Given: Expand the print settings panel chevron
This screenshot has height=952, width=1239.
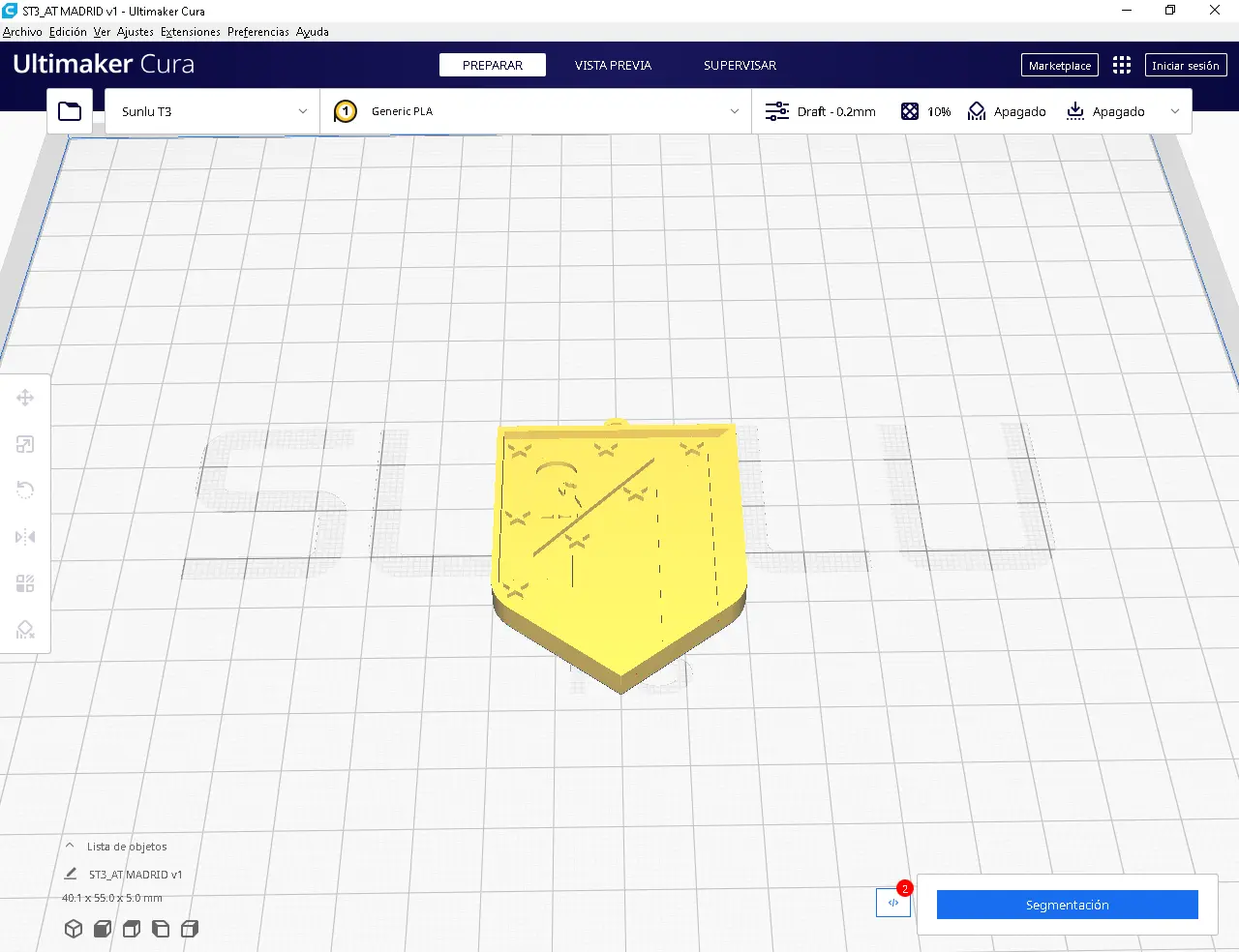Looking at the screenshot, I should 1175,111.
